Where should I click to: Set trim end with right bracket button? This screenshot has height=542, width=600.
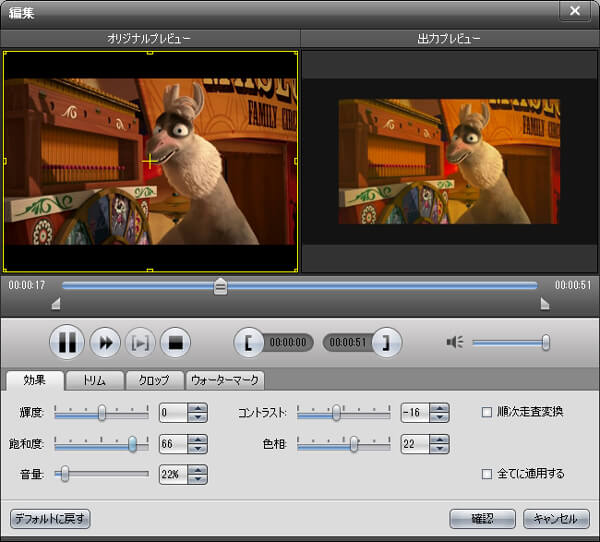click(x=386, y=342)
